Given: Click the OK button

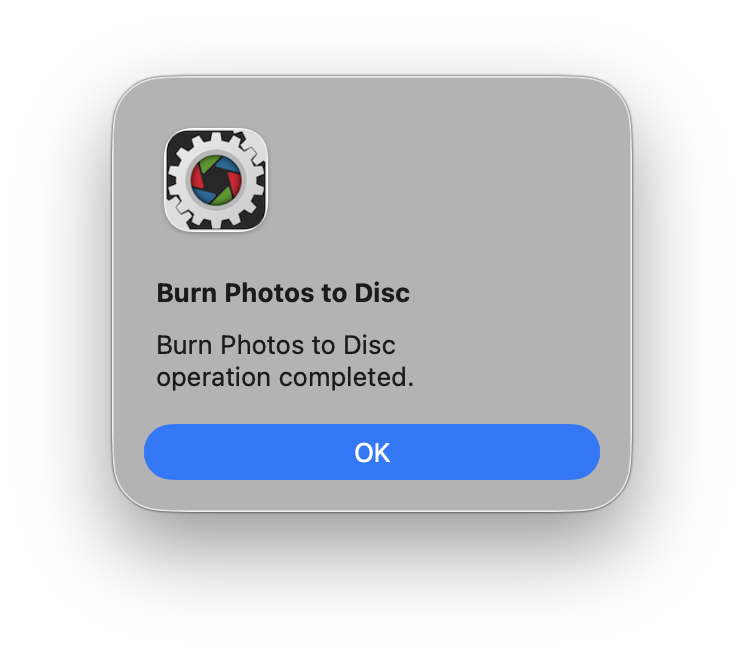Looking at the screenshot, I should coord(372,452).
